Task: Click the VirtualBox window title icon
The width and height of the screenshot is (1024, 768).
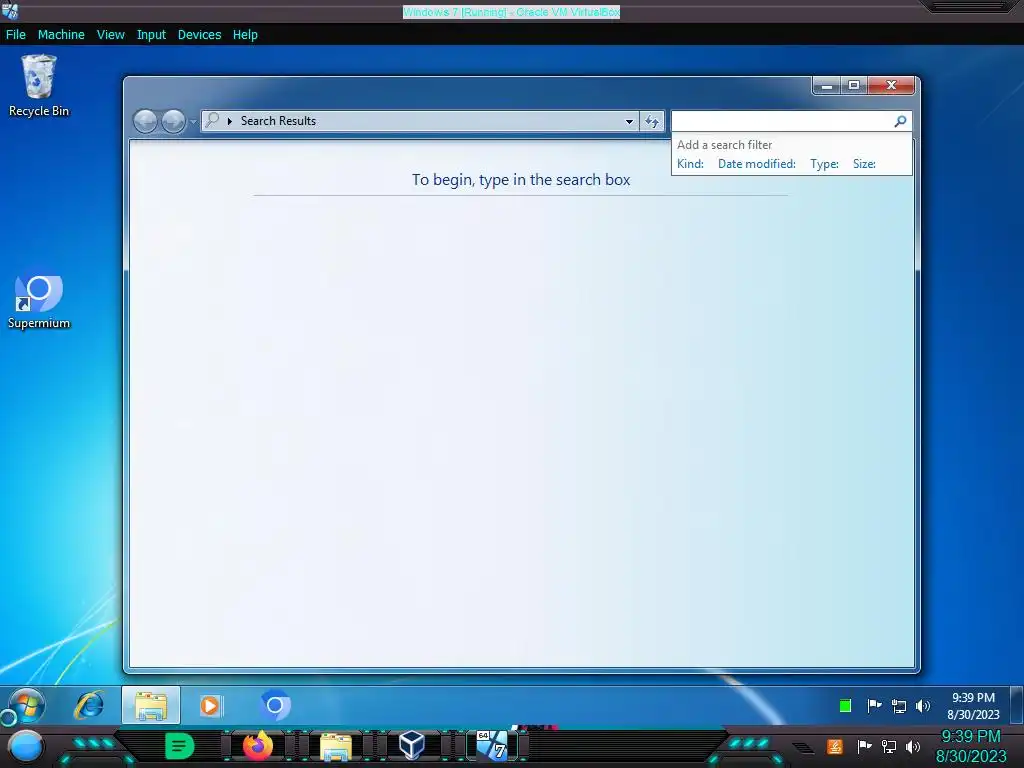Action: click(10, 10)
